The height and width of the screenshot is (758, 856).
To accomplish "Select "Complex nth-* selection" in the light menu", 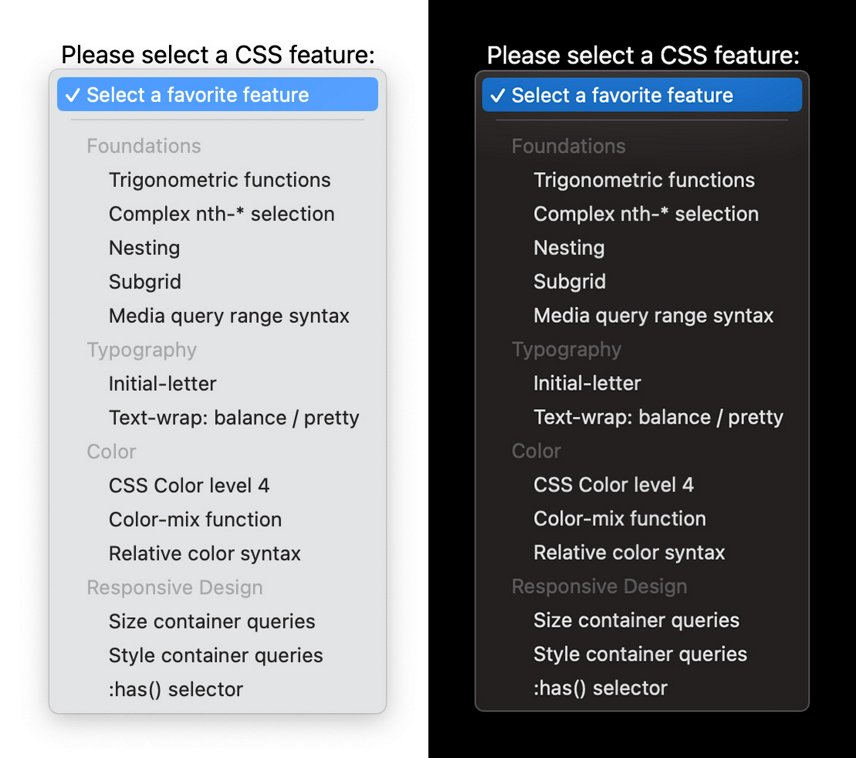I will pyautogui.click(x=221, y=214).
